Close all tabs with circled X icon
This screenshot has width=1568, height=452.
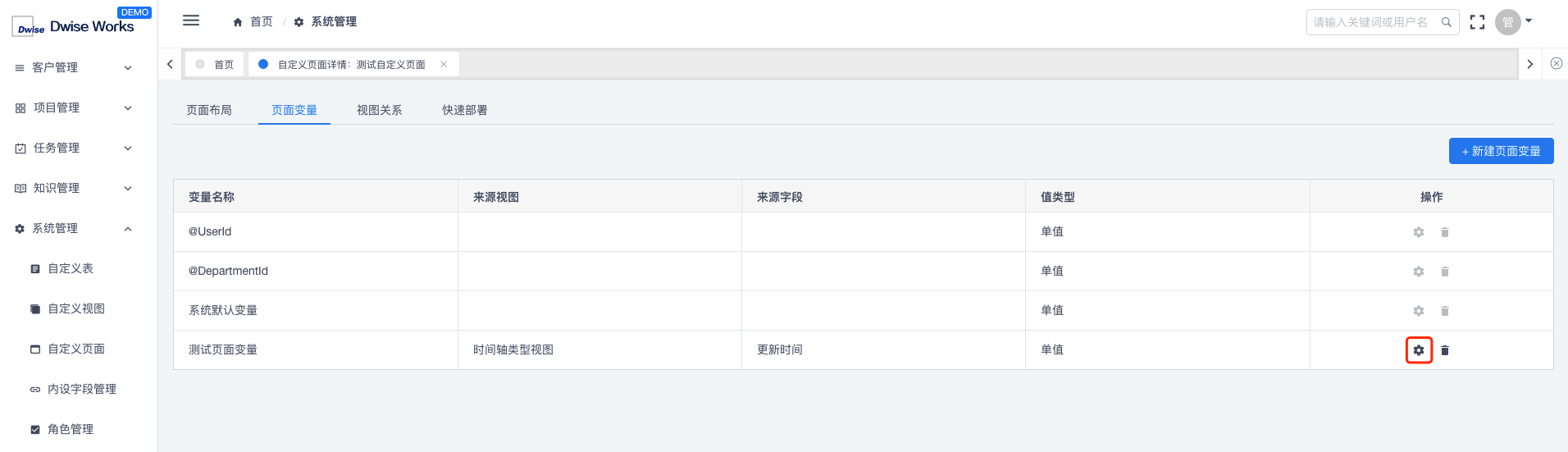pyautogui.click(x=1557, y=64)
